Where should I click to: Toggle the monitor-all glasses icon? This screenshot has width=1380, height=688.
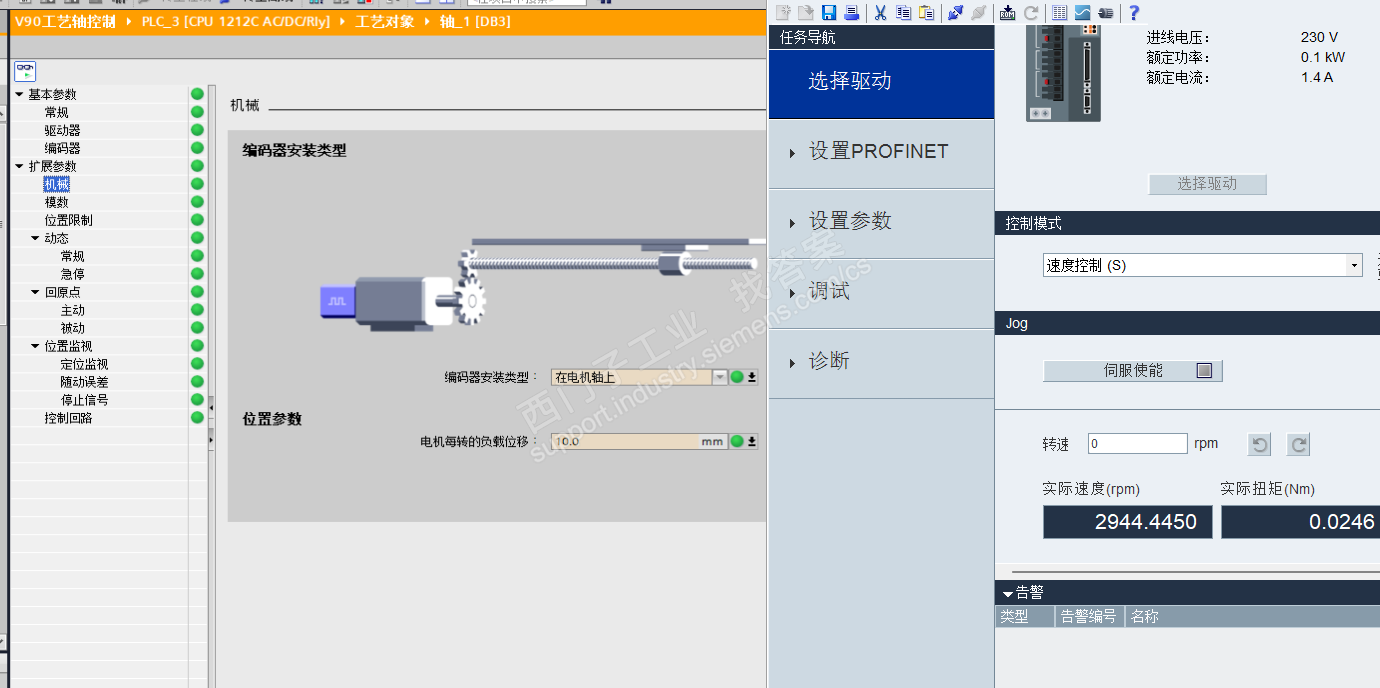(25, 71)
